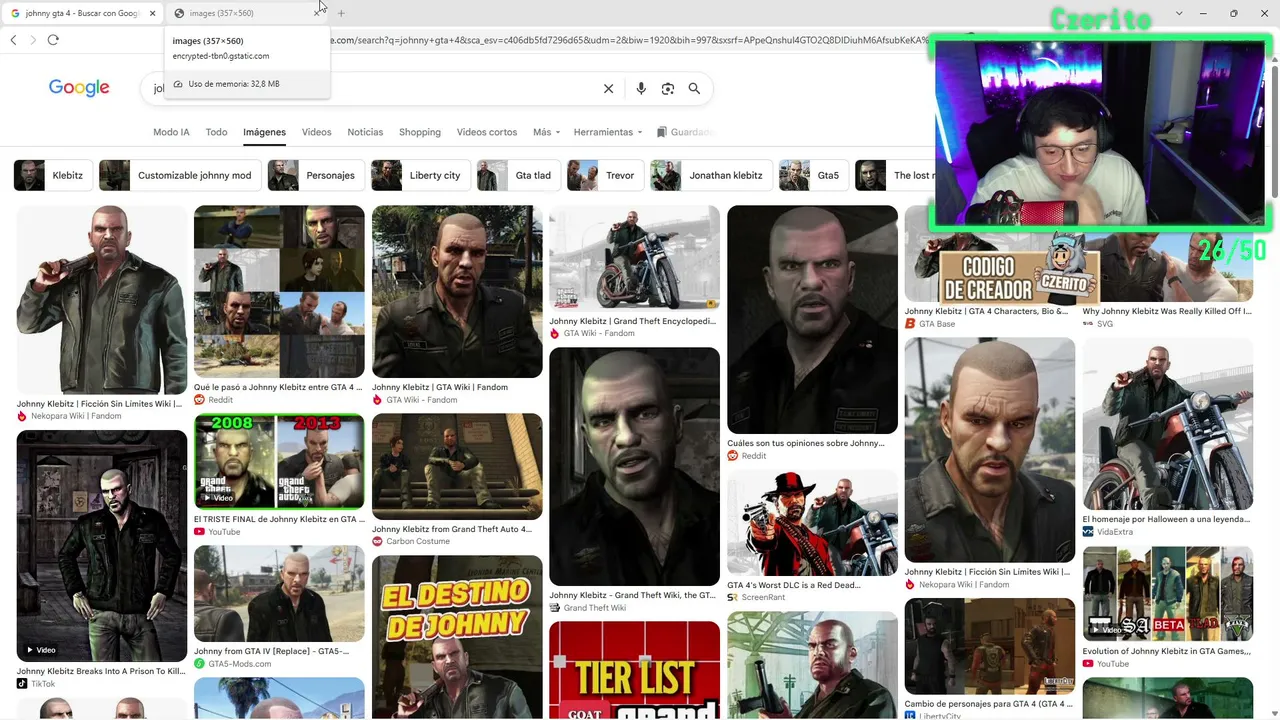This screenshot has height=720, width=1280.
Task: Open "GTA 4's Worst DLC" image result
Action: 812,523
